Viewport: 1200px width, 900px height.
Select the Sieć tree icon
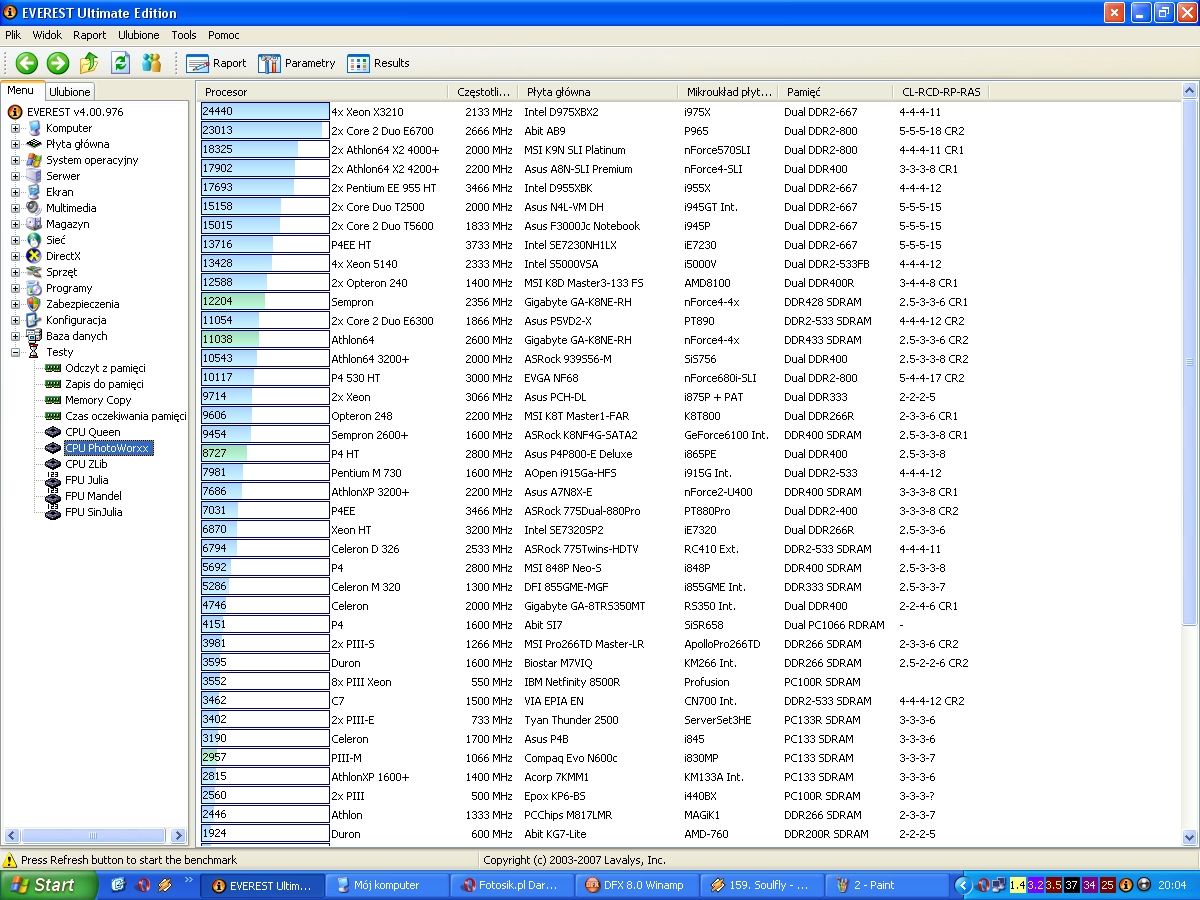(x=35, y=240)
